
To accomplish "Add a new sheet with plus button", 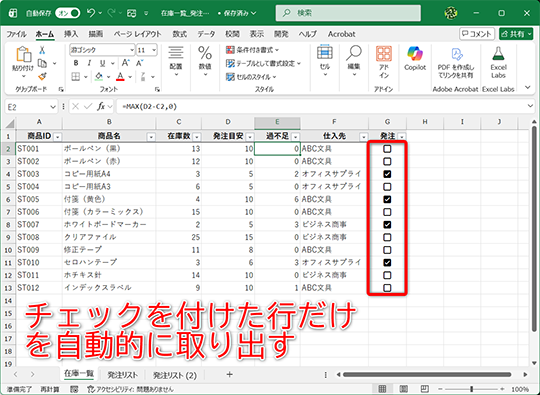I will click(x=229, y=374).
